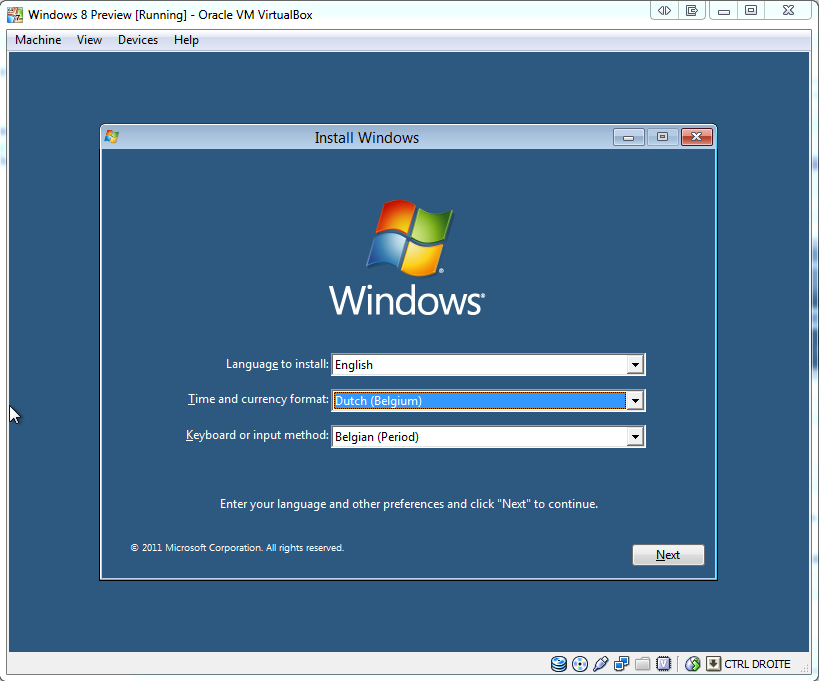Click the mouse integration globe icon
The image size is (819, 681).
coord(692,664)
